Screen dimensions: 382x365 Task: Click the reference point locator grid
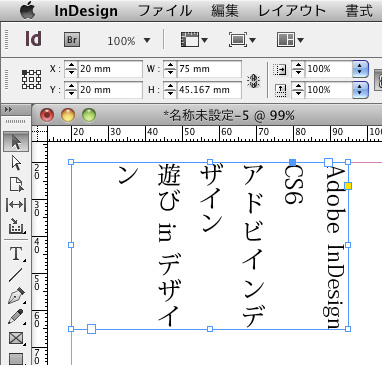coord(32,79)
